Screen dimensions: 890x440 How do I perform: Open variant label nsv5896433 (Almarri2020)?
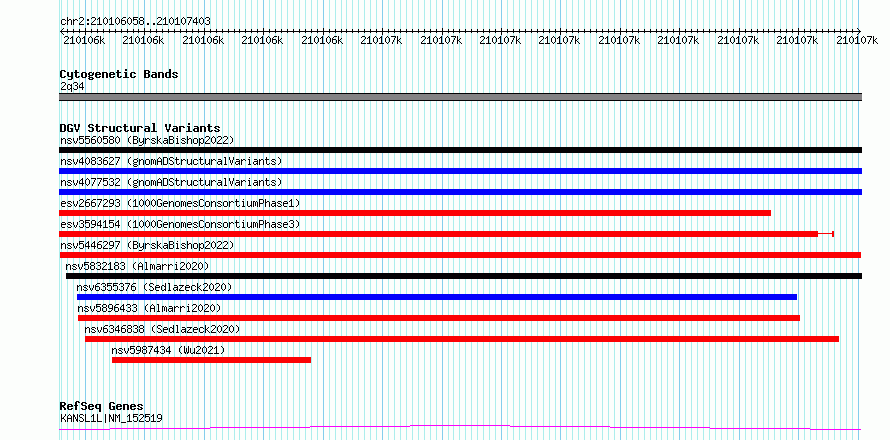click(149, 308)
